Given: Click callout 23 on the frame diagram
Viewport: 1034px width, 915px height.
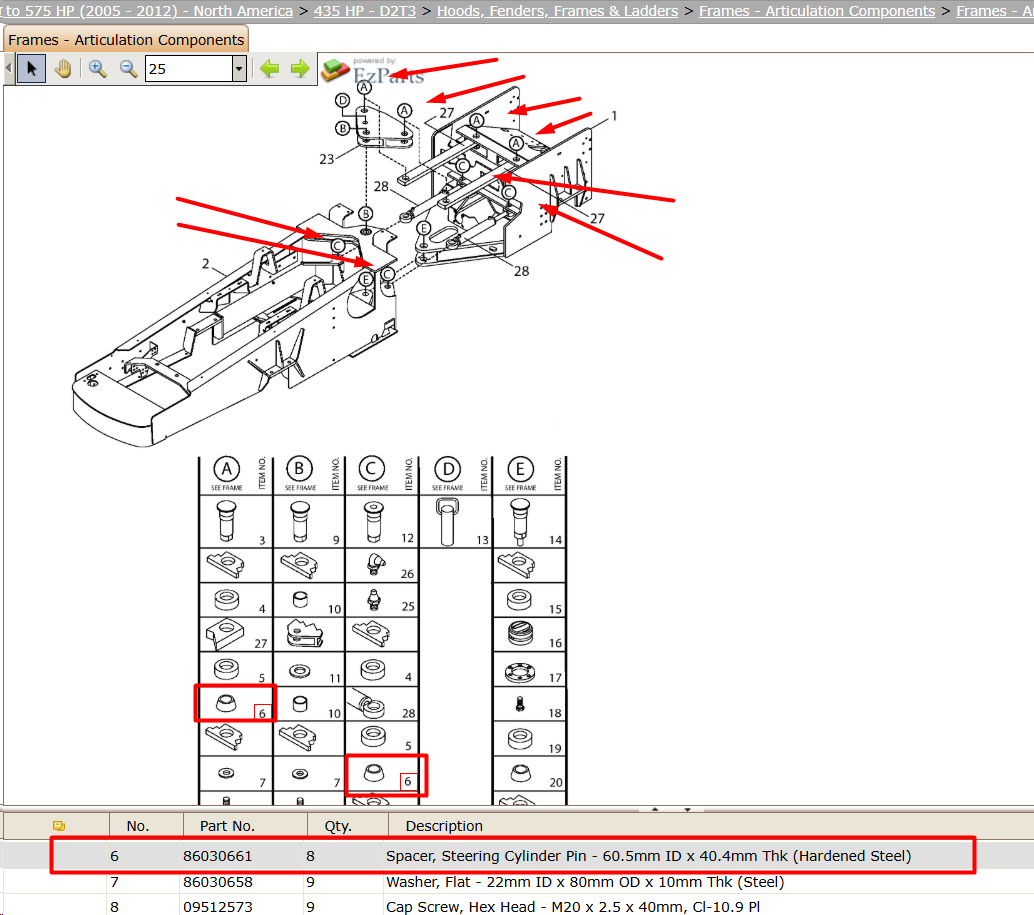Looking at the screenshot, I should (x=326, y=160).
